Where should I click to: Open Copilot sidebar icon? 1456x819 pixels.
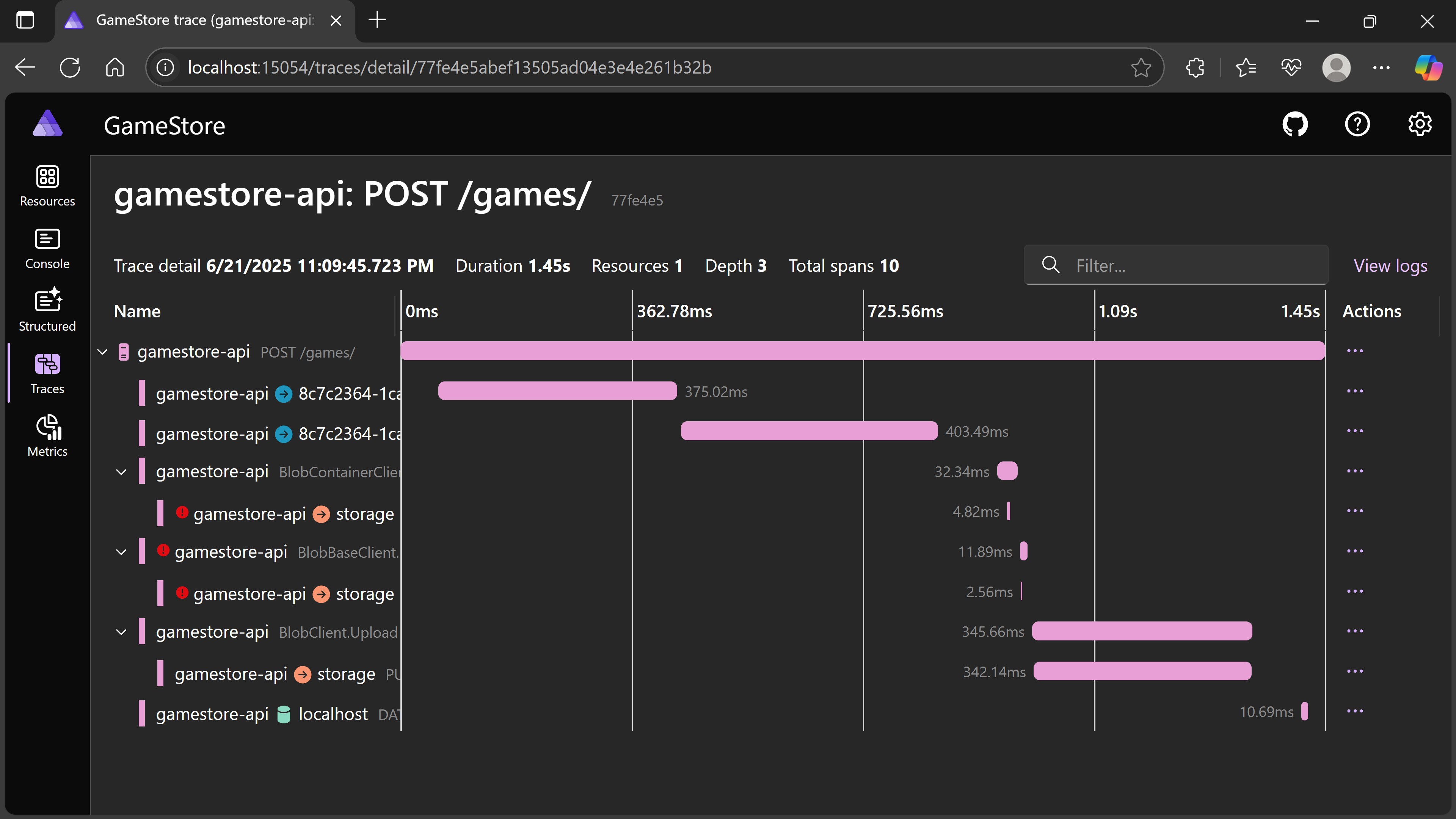point(1428,68)
